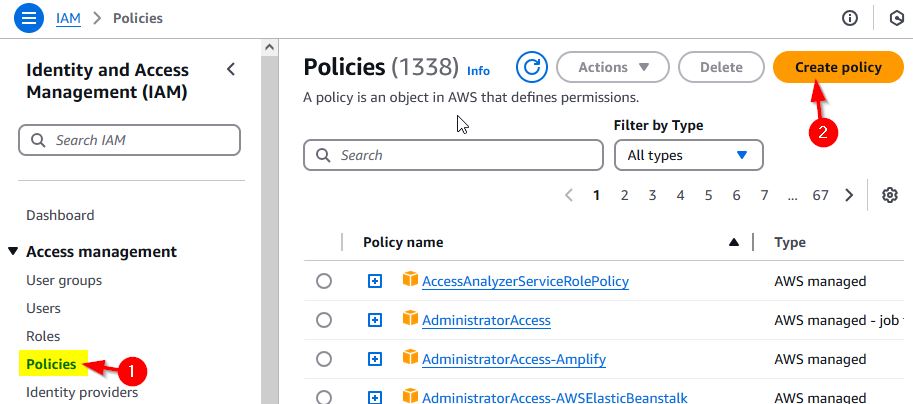The width and height of the screenshot is (913, 404).
Task: Click the Create policy button
Action: (x=838, y=68)
